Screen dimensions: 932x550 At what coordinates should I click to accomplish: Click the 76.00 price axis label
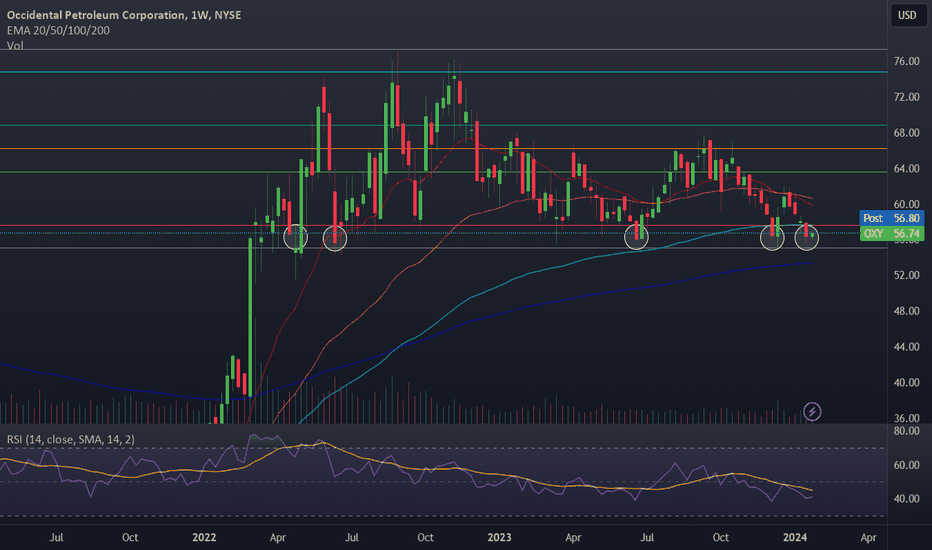(x=906, y=61)
